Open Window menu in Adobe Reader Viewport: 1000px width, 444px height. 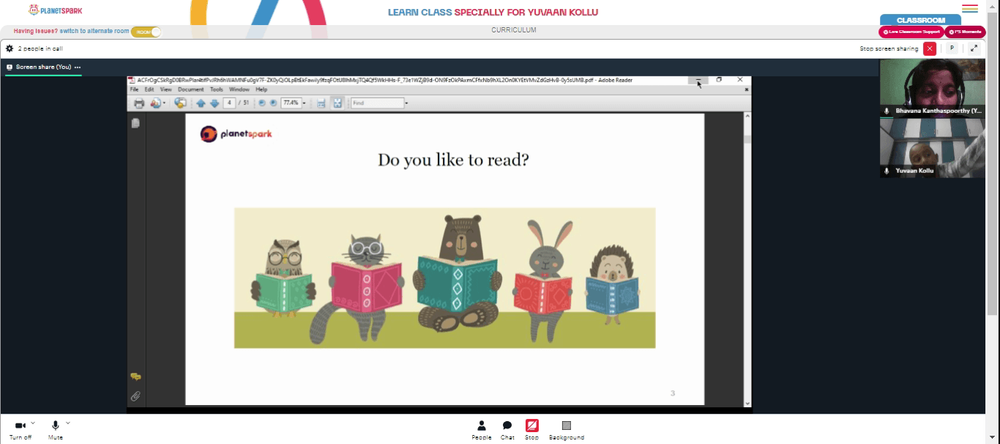click(x=239, y=89)
